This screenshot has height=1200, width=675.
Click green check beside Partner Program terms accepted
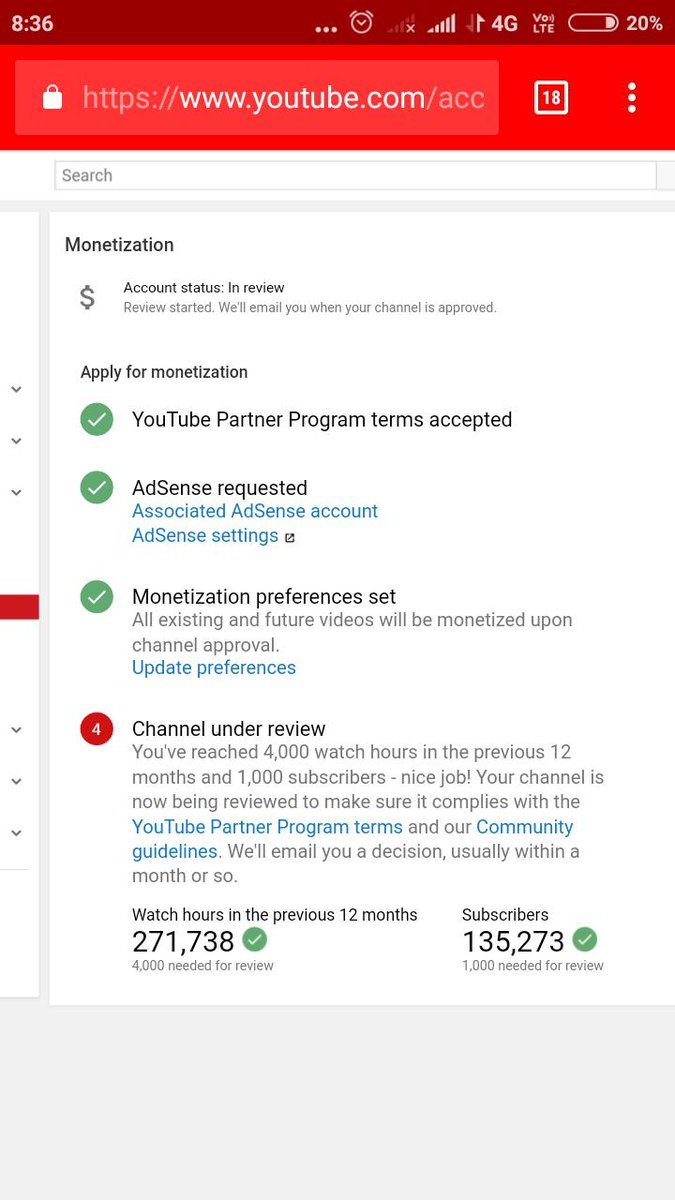click(x=97, y=420)
